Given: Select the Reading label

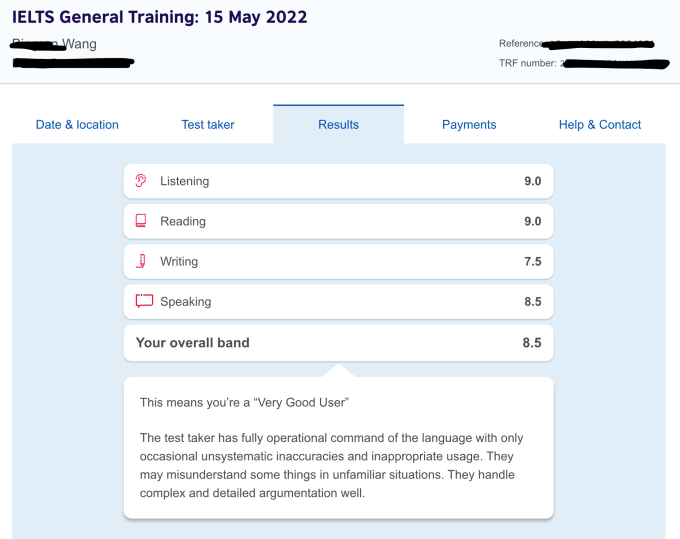Looking at the screenshot, I should (183, 222).
